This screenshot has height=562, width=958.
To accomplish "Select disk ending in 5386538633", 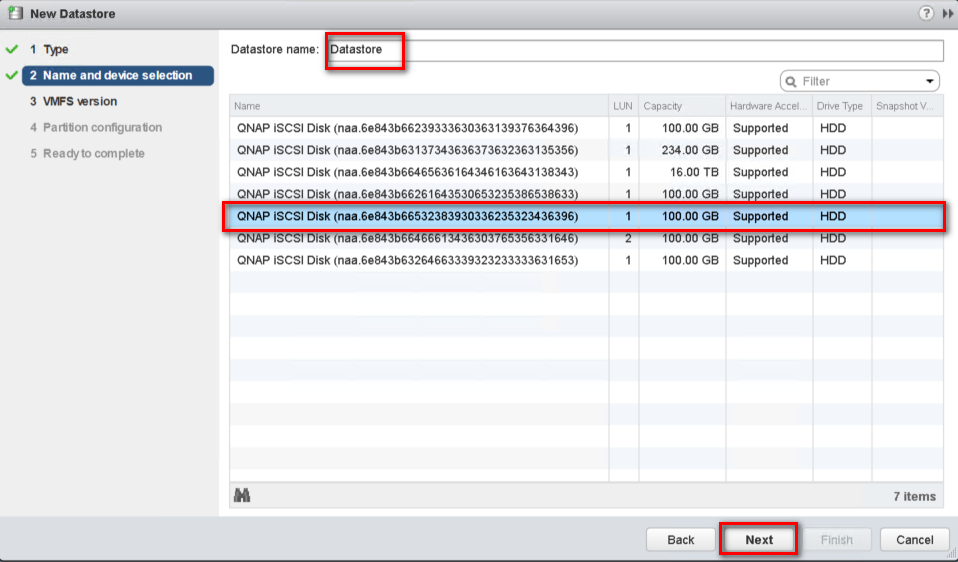I will 586,194.
